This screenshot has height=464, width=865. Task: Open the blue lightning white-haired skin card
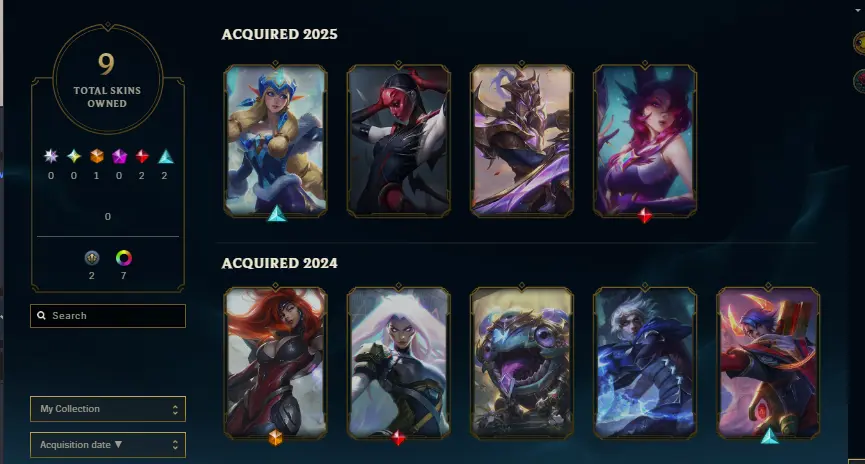click(x=645, y=362)
